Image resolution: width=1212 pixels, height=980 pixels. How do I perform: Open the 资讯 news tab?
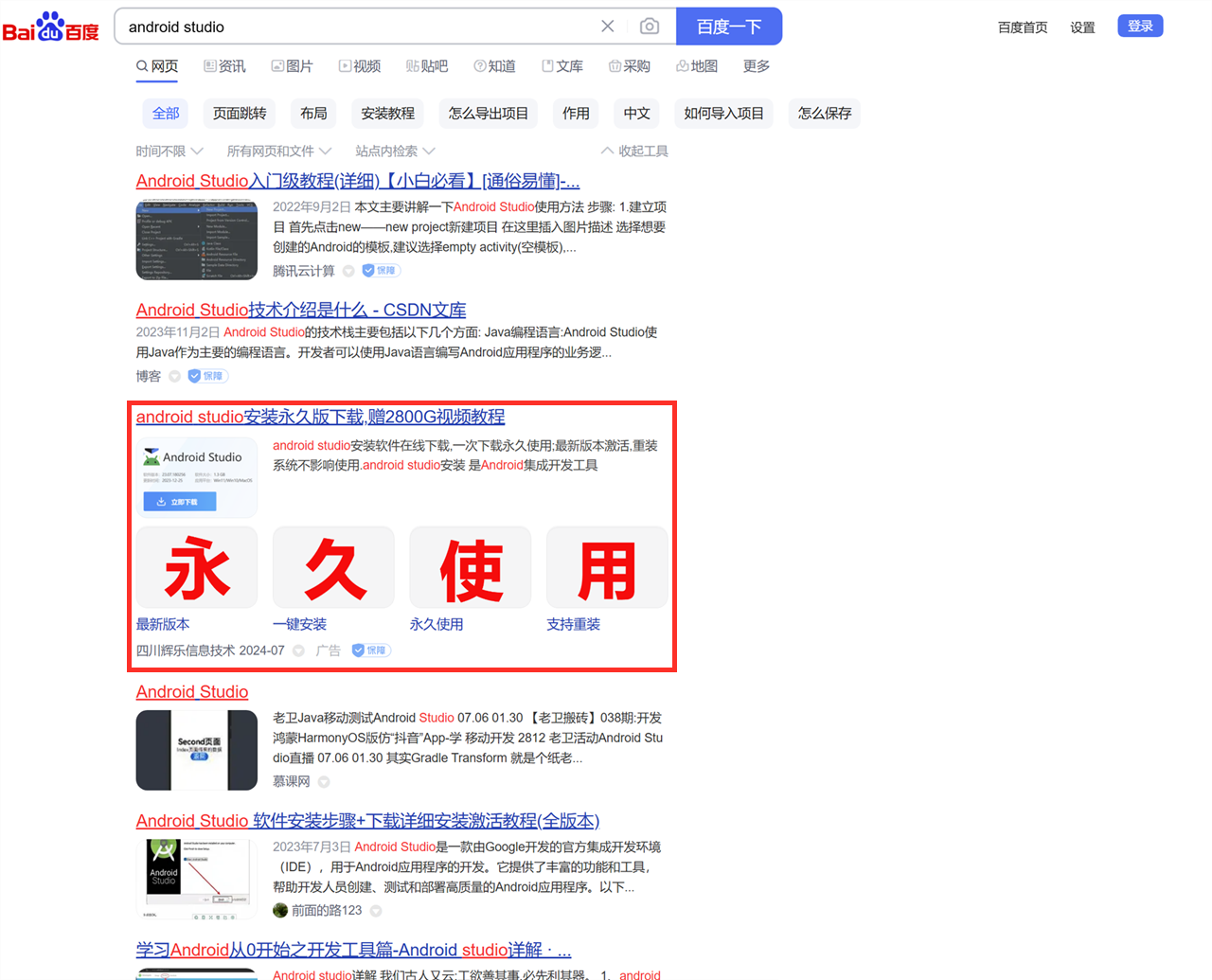pyautogui.click(x=224, y=66)
